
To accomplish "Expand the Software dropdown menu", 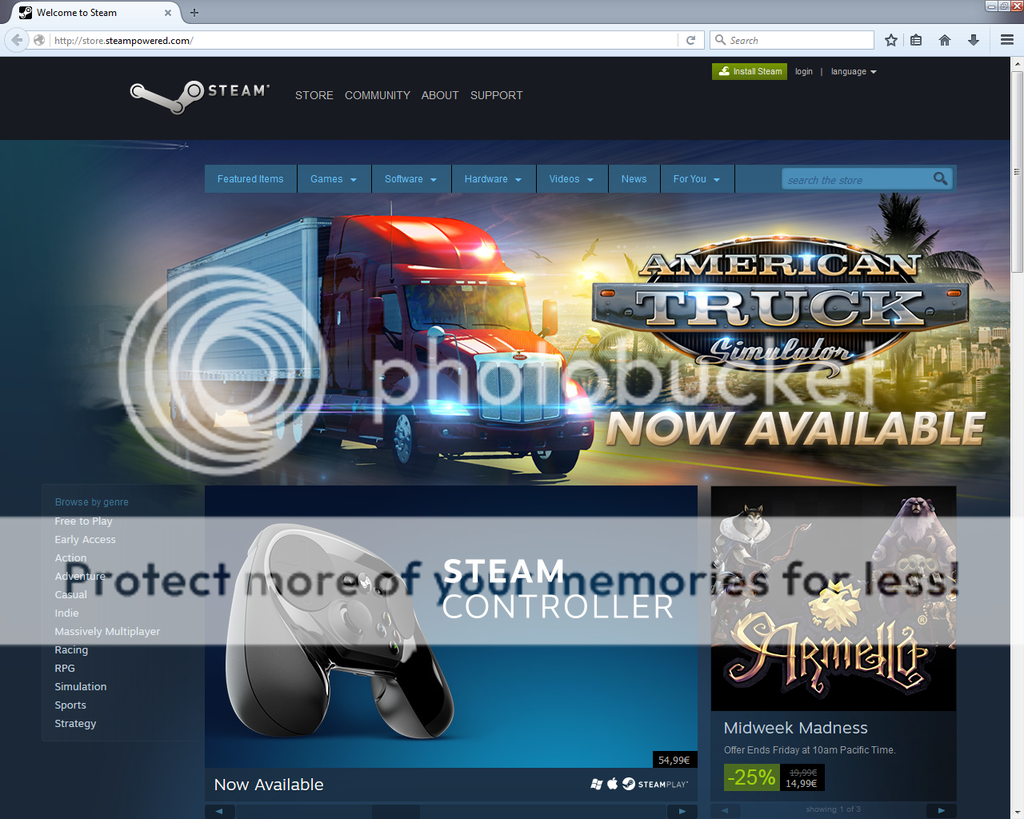I will 410,179.
